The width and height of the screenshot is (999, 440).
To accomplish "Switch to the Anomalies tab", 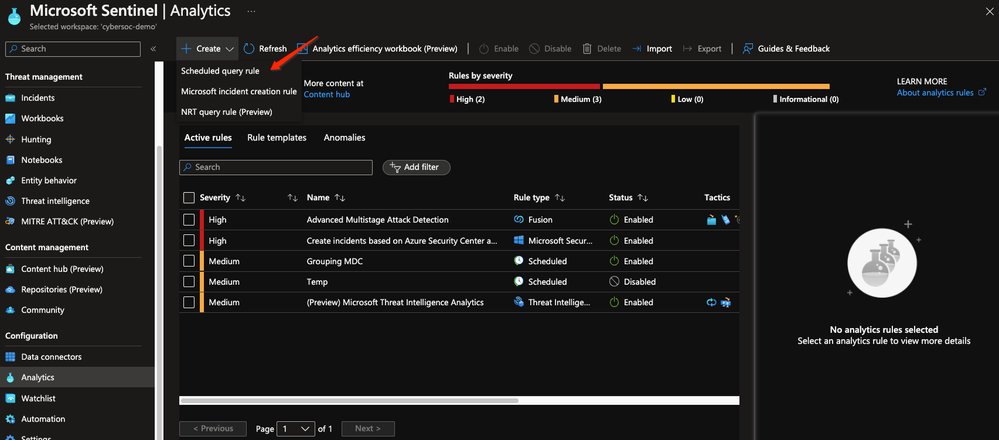I will (344, 138).
